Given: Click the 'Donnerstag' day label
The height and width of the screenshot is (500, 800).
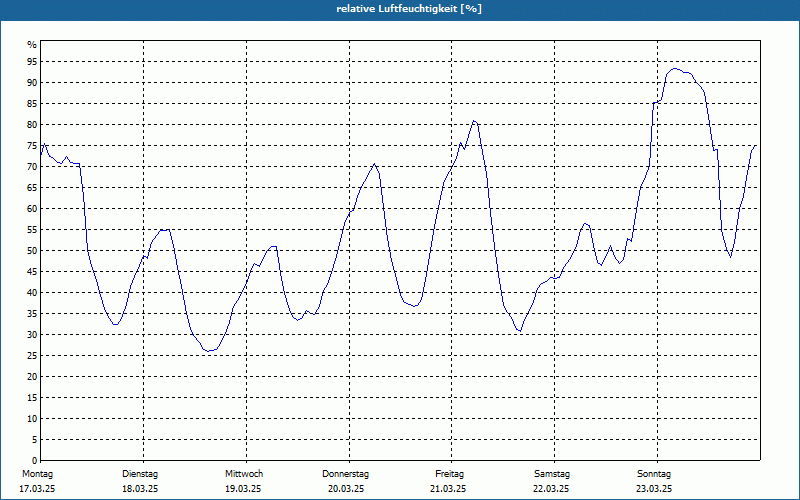Looking at the screenshot, I should tap(345, 474).
